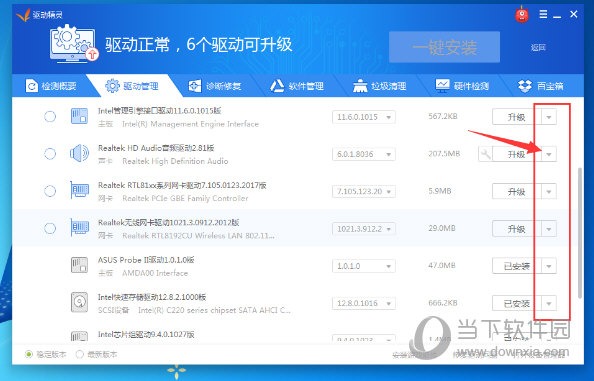
Task: Open version dropdown showing 1.0.1.0
Action: 364,266
